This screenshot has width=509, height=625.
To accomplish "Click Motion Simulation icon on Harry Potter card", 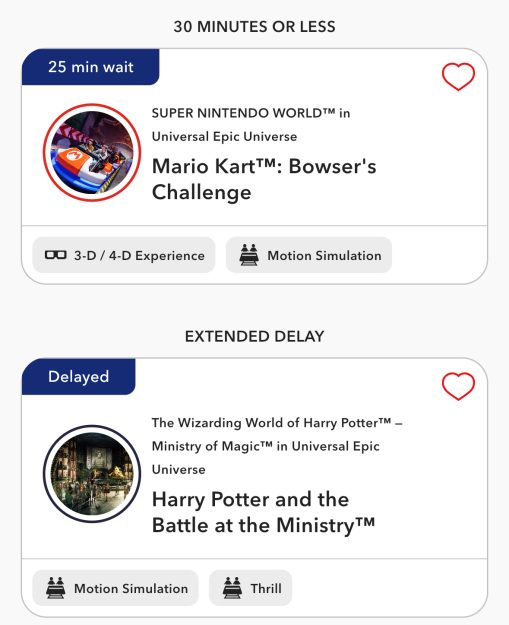I will (56, 588).
